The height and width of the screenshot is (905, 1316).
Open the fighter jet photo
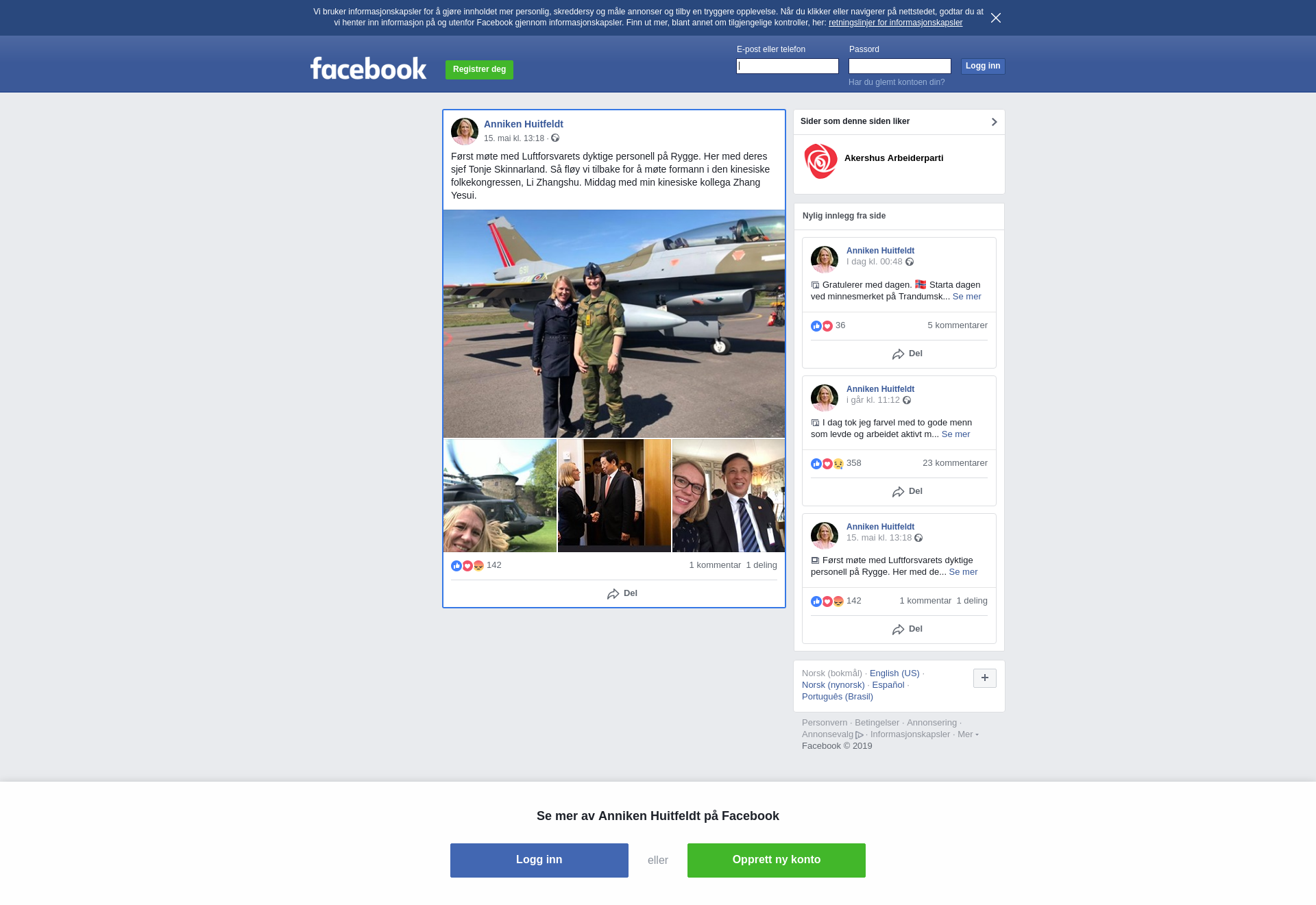point(614,323)
